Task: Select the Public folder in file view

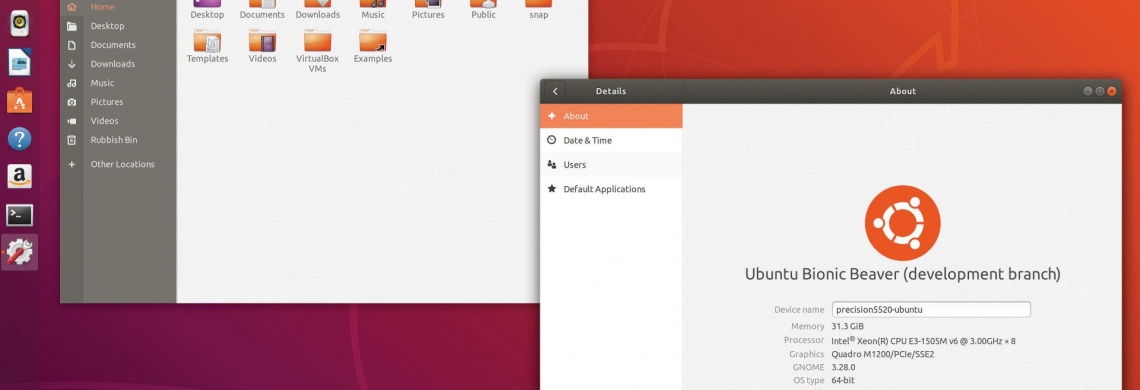Action: point(483,9)
